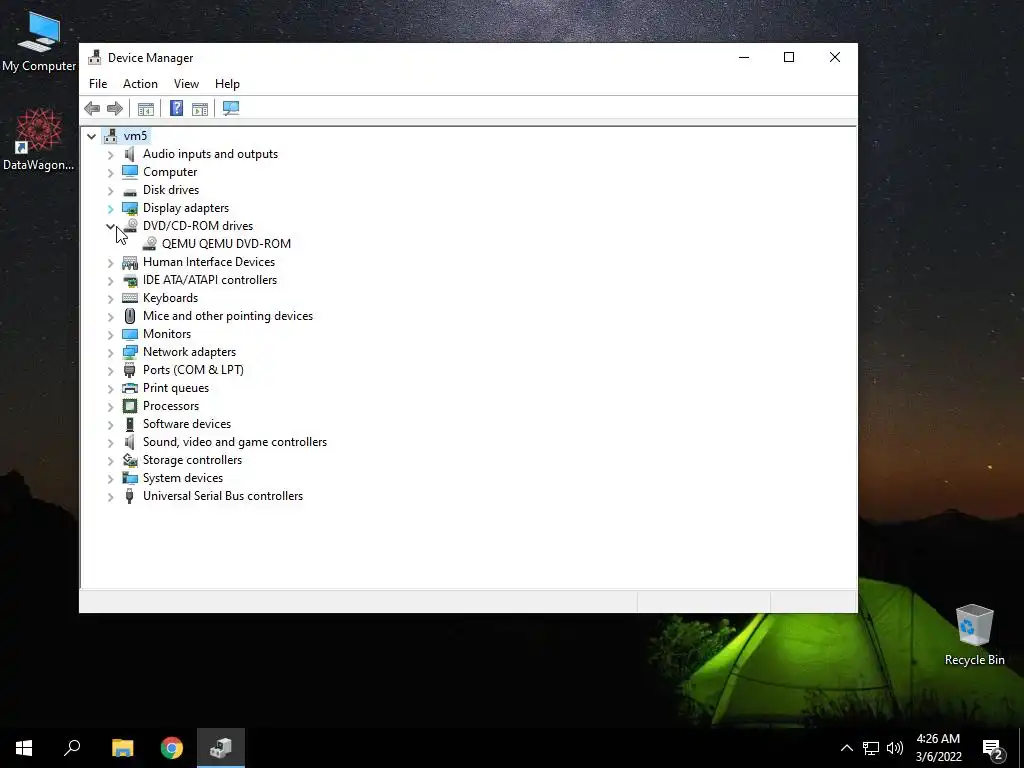
Task: Click the Display adapters icon
Action: [130, 208]
